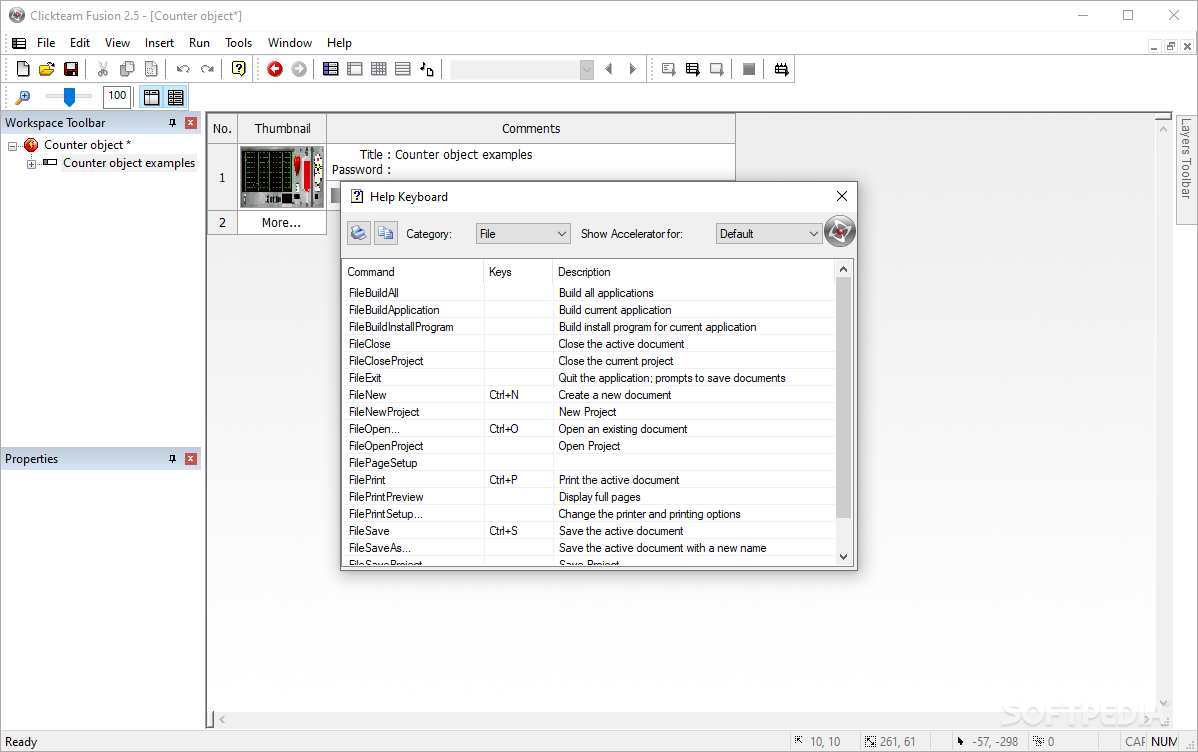
Task: Open the Run menu
Action: point(199,43)
